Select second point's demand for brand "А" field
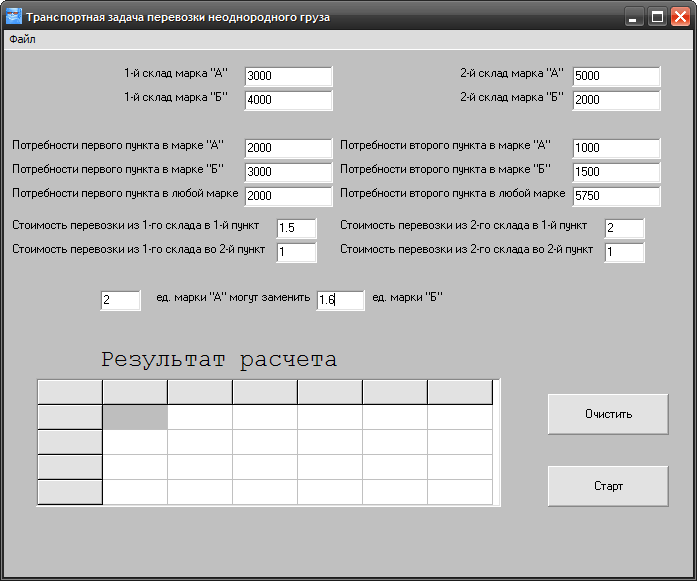Image resolution: width=697 pixels, height=581 pixels. (x=616, y=148)
